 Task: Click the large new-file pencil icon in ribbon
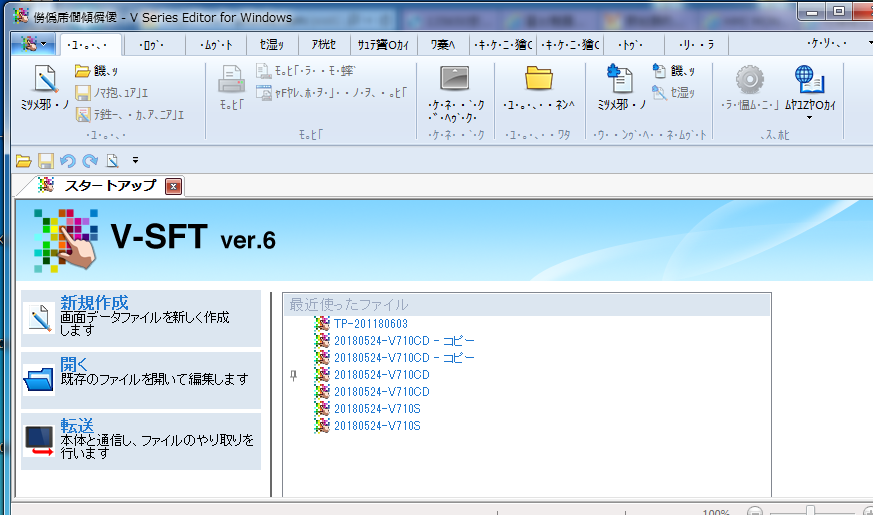point(45,79)
